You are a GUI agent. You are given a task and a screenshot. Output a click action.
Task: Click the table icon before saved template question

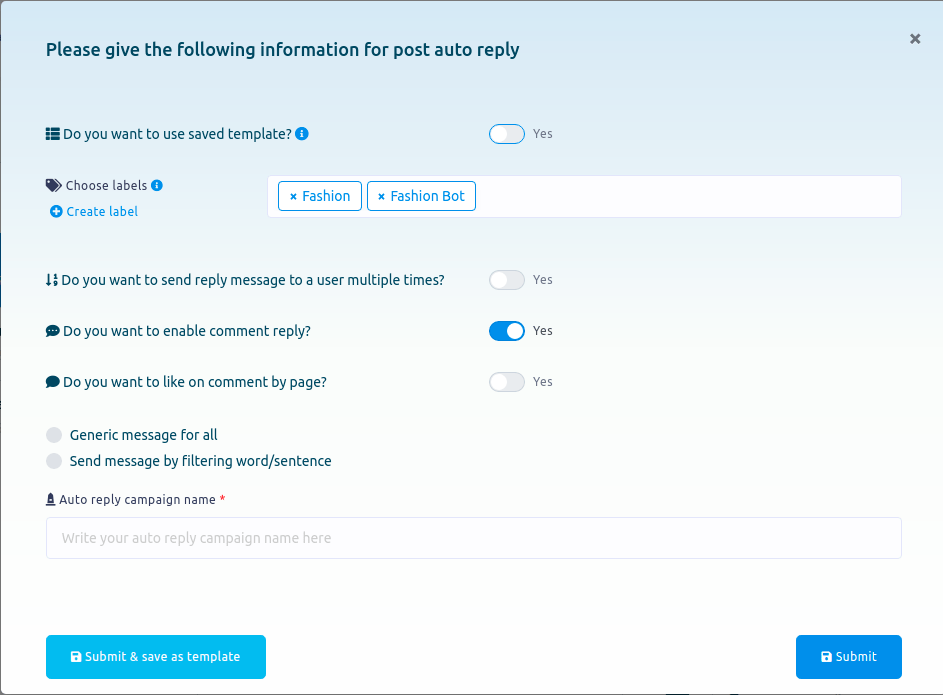(53, 134)
